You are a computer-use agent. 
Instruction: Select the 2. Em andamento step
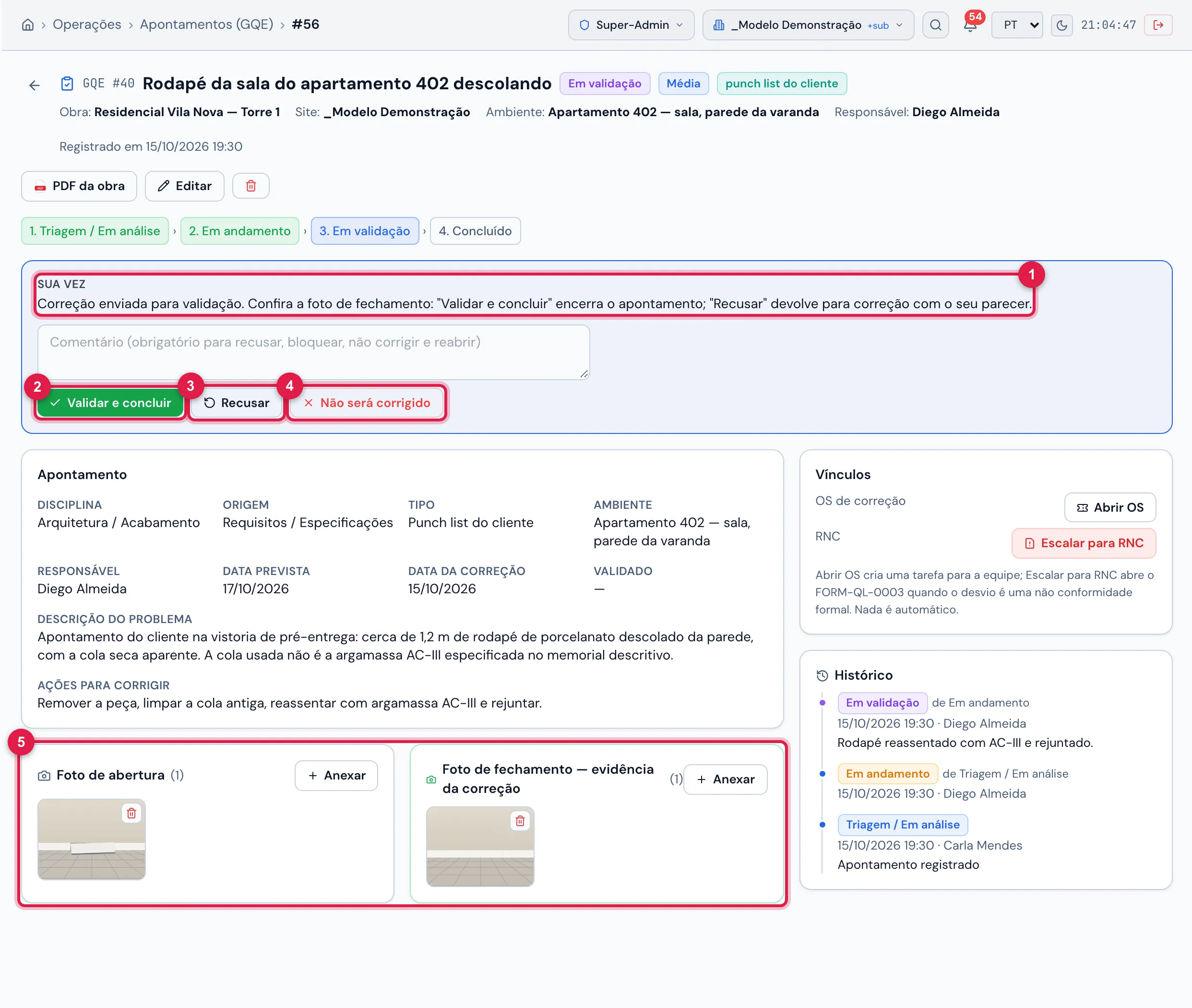click(x=239, y=231)
